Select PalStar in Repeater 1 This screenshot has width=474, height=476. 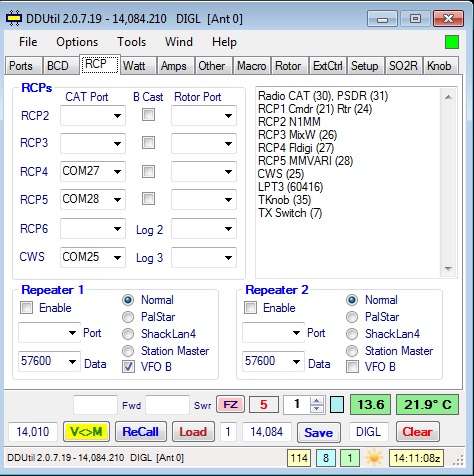[x=128, y=317]
